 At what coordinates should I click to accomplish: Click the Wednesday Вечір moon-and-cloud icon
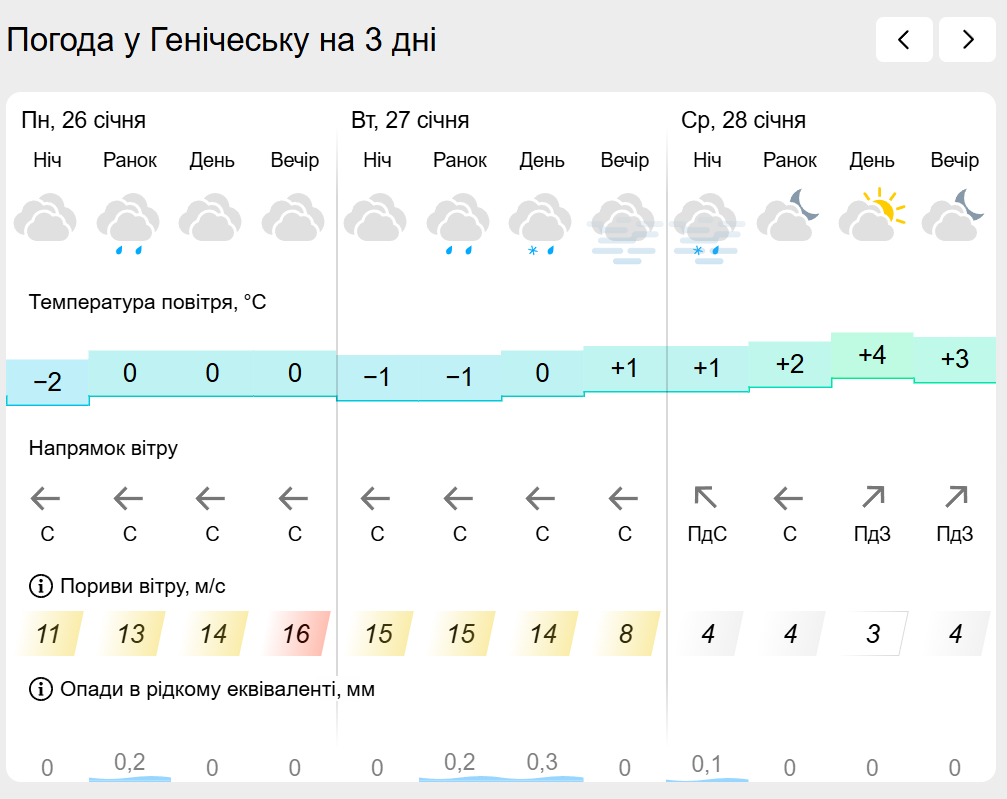(954, 215)
